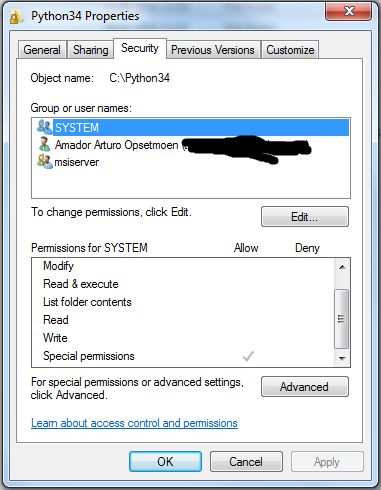
Task: Open Advanced permission settings
Action: (305, 387)
